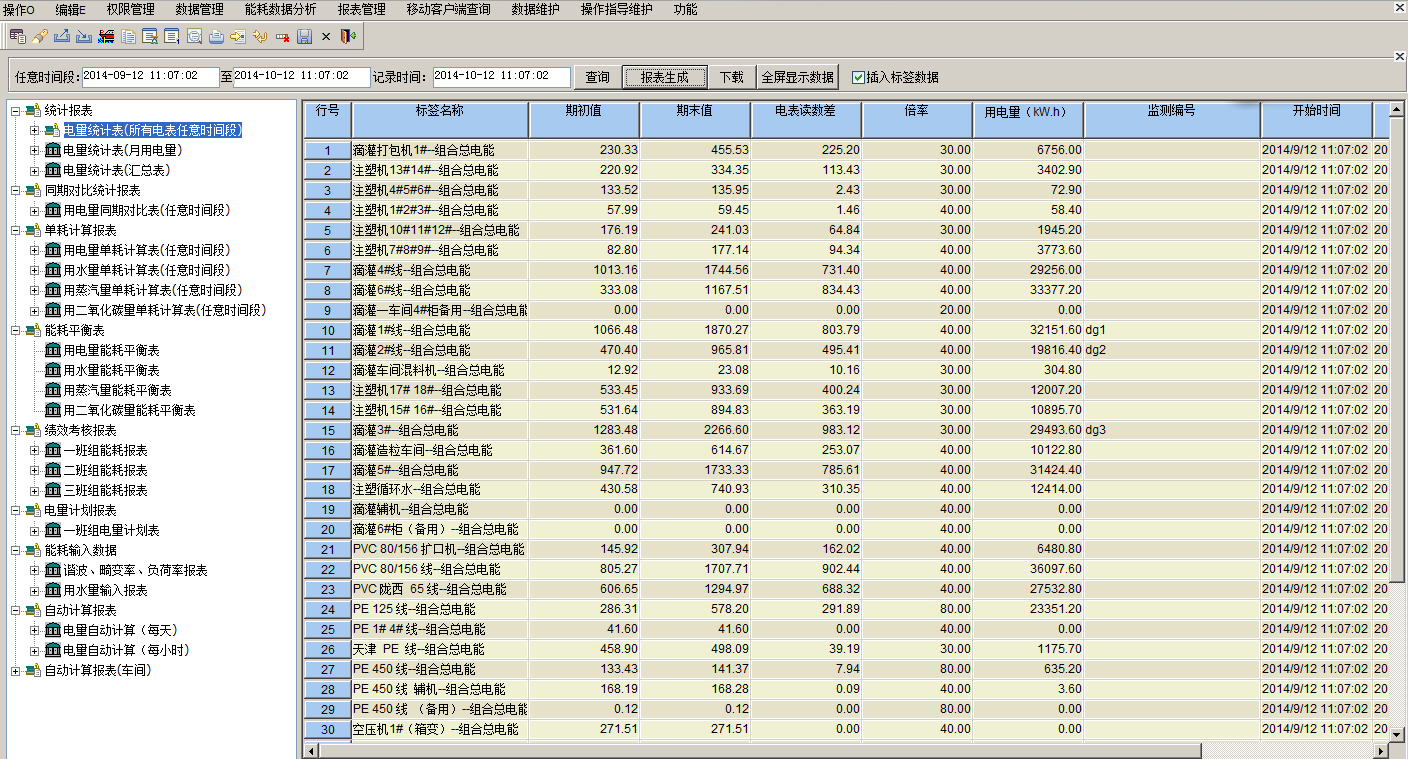This screenshot has height=759, width=1408.
Task: Click the export arrow icon on the toolbar
Action: [62, 35]
